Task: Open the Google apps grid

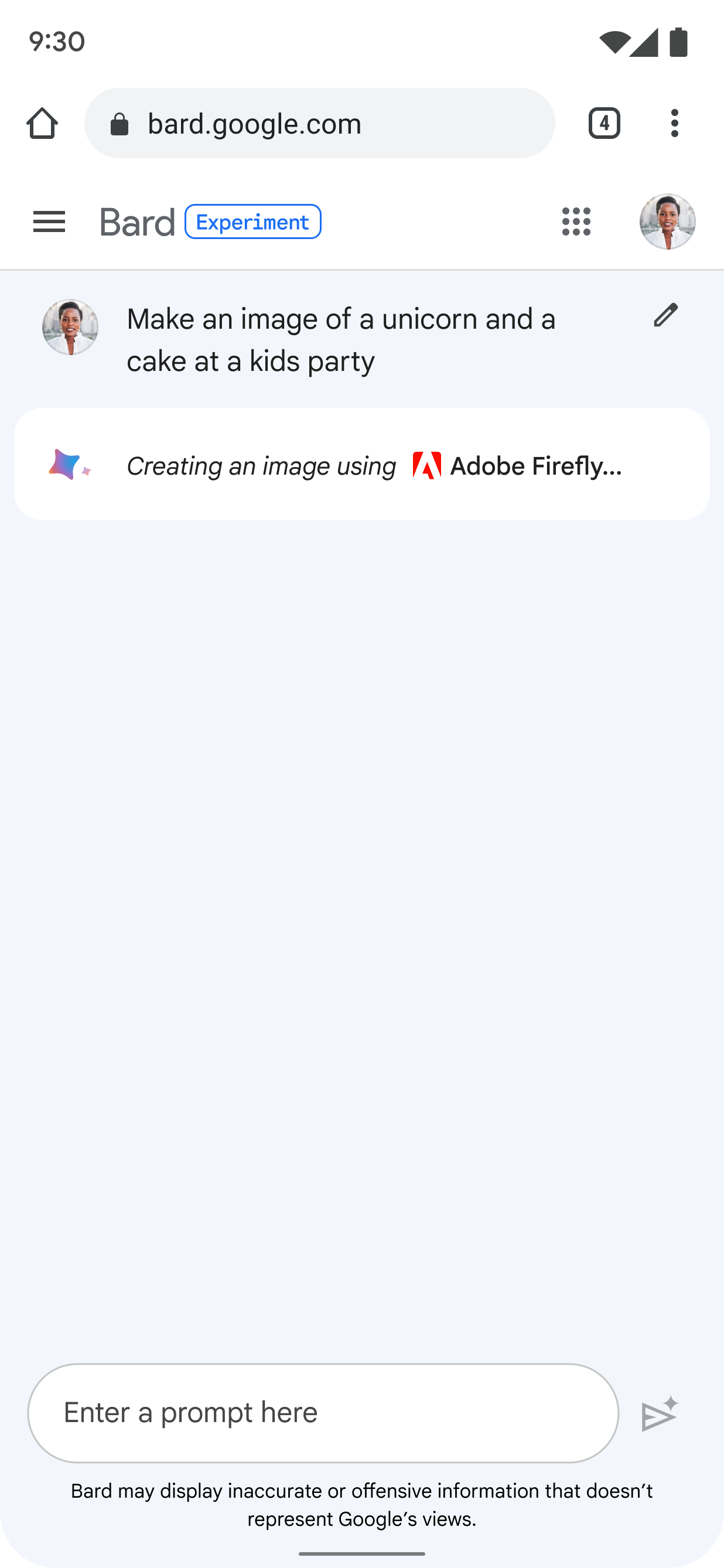Action: point(576,221)
